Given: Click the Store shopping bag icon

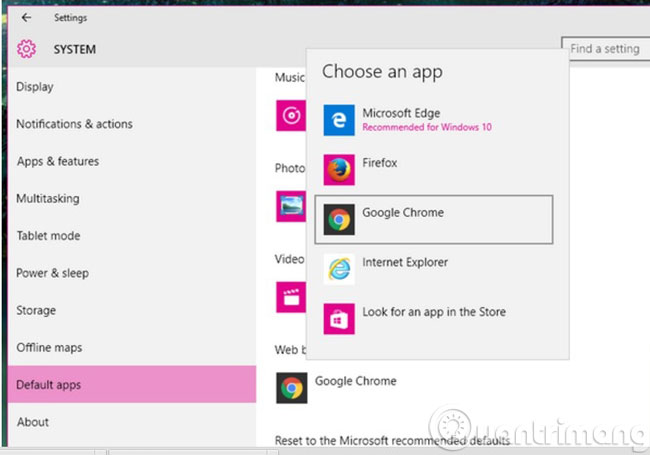Looking at the screenshot, I should [339, 319].
